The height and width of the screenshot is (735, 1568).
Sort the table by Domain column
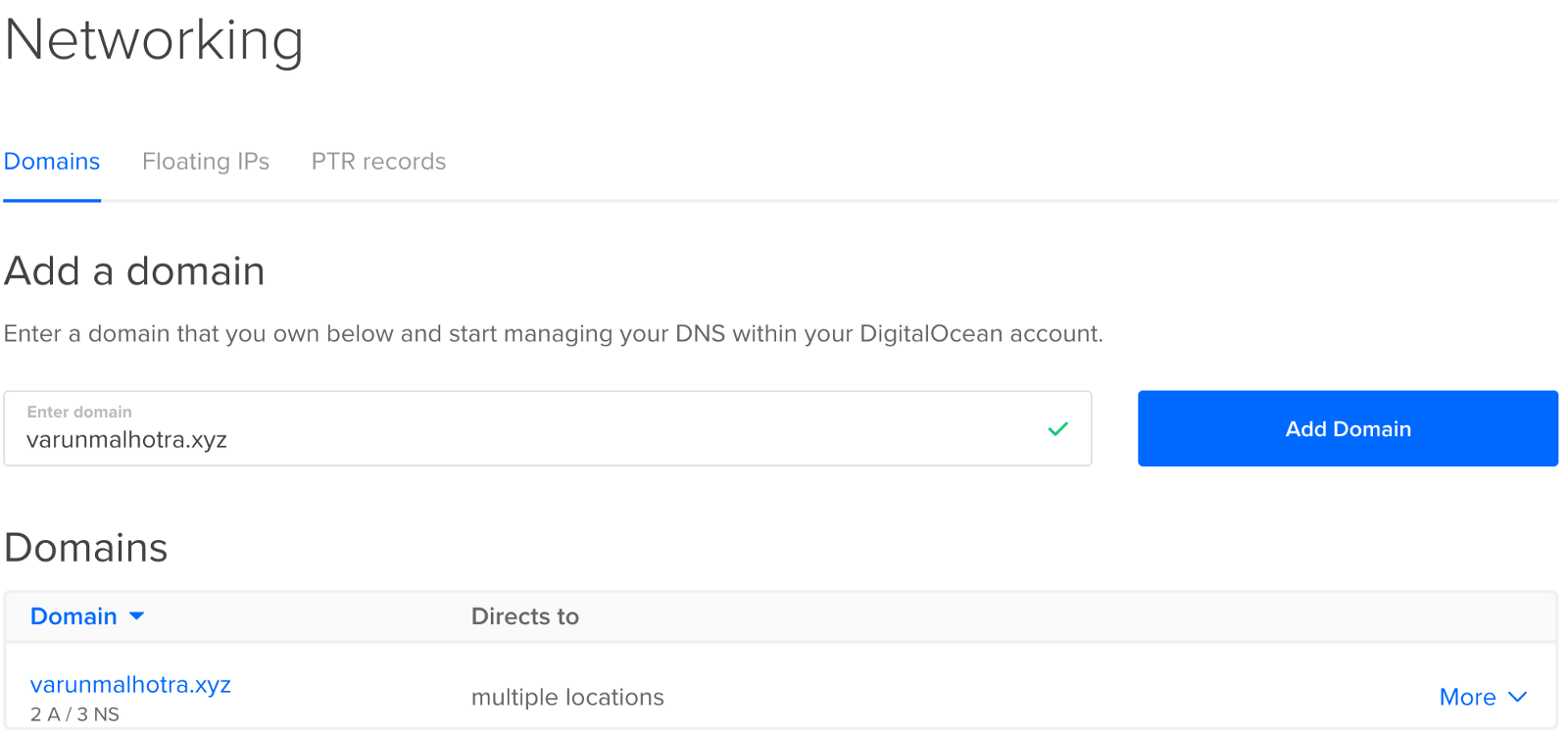click(x=73, y=616)
